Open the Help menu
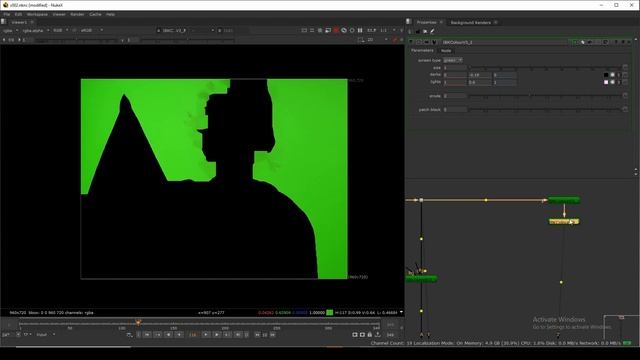This screenshot has height=360, width=640. [x=111, y=14]
